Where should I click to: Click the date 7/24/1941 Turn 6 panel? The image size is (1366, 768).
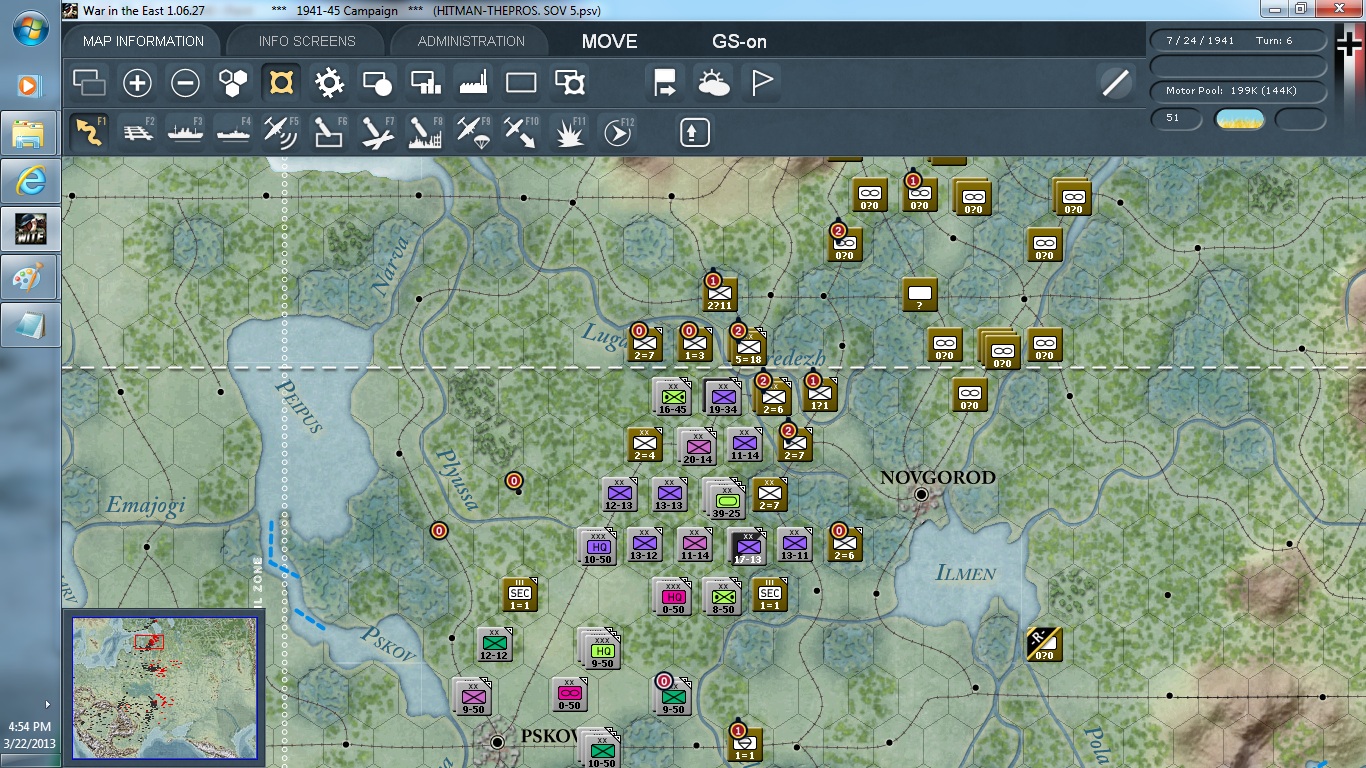click(1239, 41)
